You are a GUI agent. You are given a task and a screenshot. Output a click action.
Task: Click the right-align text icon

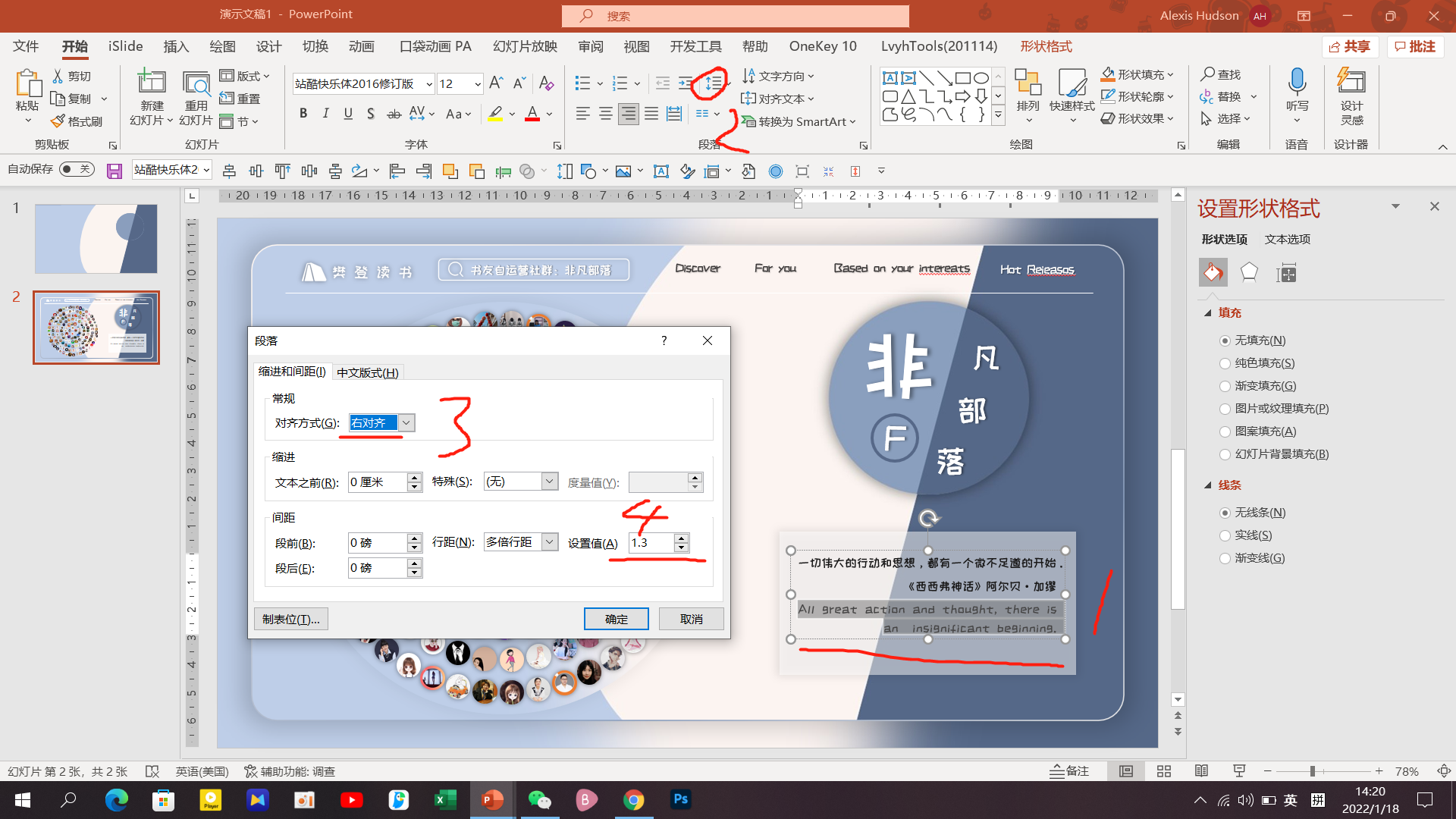click(628, 114)
